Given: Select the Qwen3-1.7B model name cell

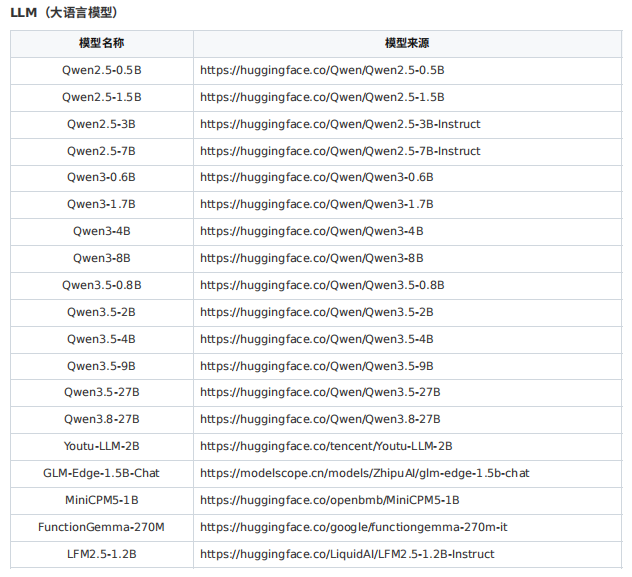Looking at the screenshot, I should [x=102, y=205].
